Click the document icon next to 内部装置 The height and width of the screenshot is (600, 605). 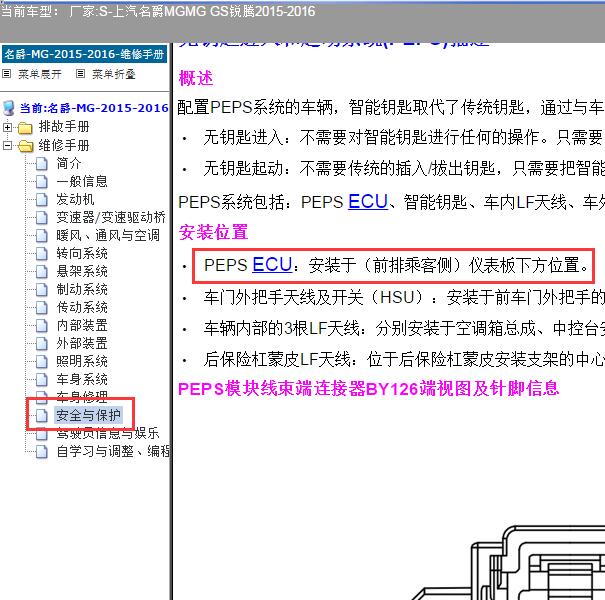pos(42,326)
